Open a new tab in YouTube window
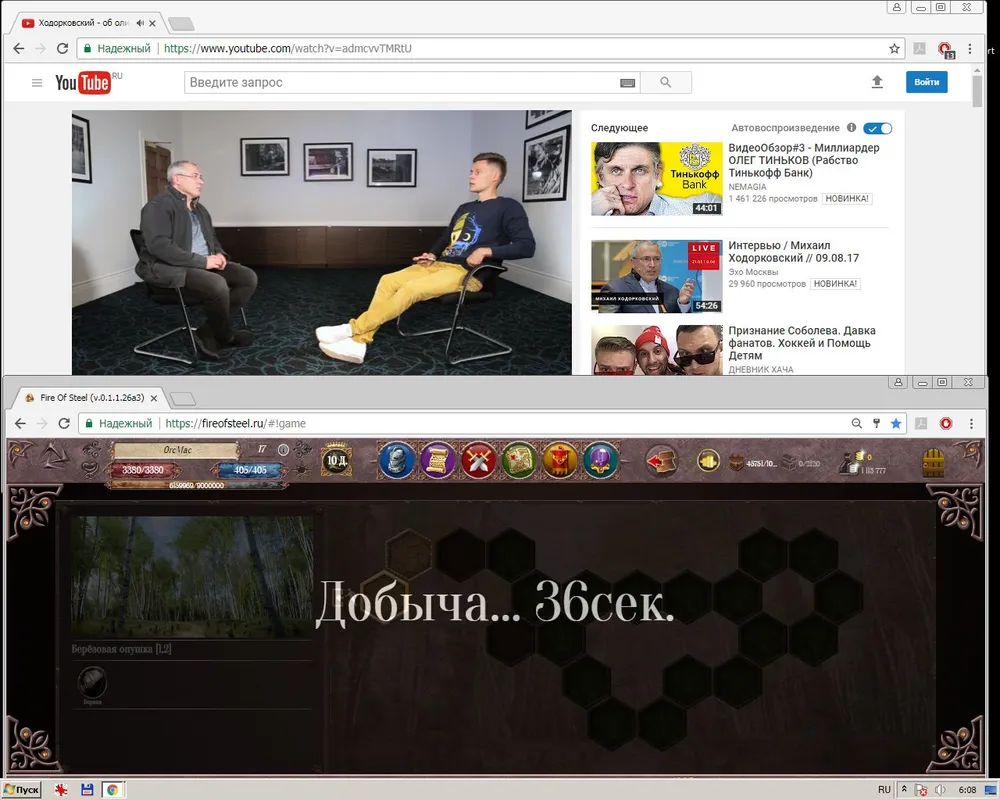This screenshot has height=800, width=1000. click(x=182, y=24)
